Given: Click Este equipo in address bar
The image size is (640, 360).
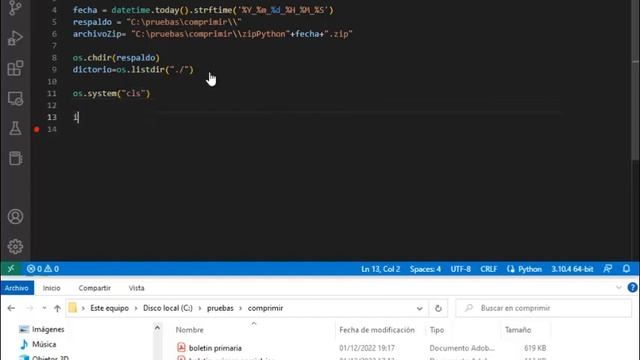Looking at the screenshot, I should click(109, 308).
